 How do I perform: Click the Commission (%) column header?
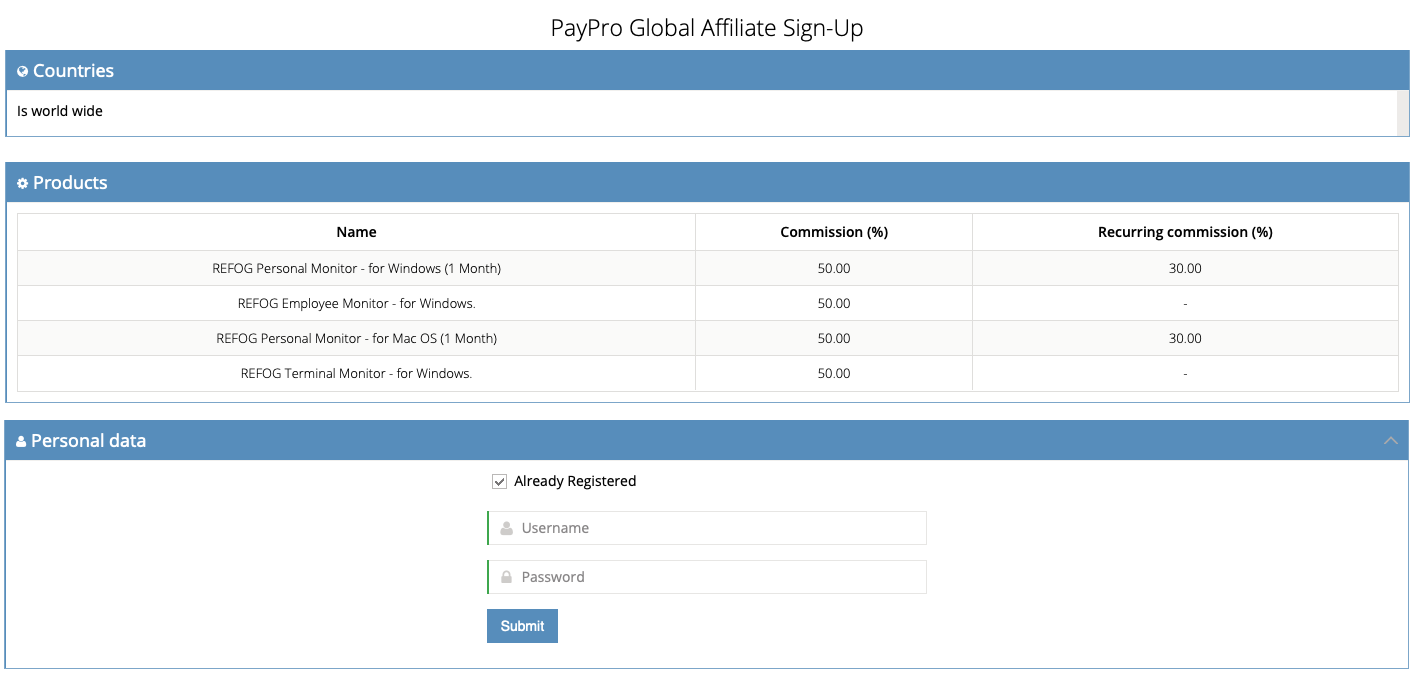point(834,232)
